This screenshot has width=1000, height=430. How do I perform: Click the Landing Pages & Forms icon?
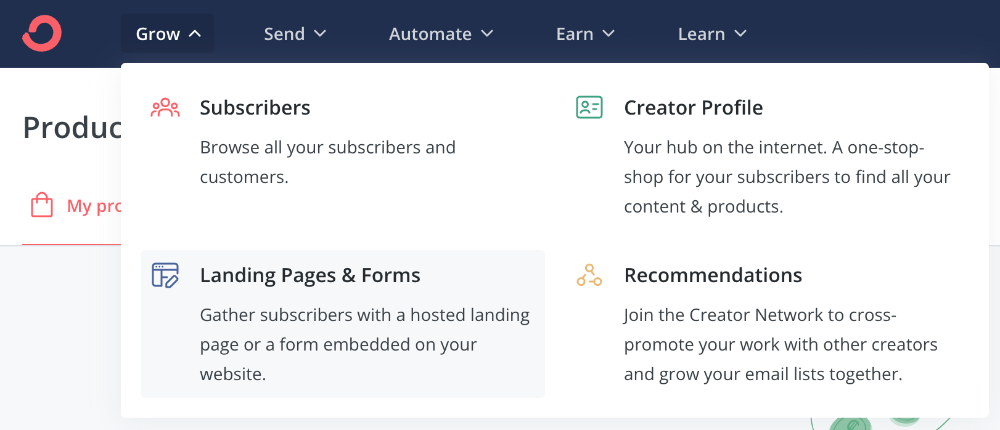coord(165,275)
